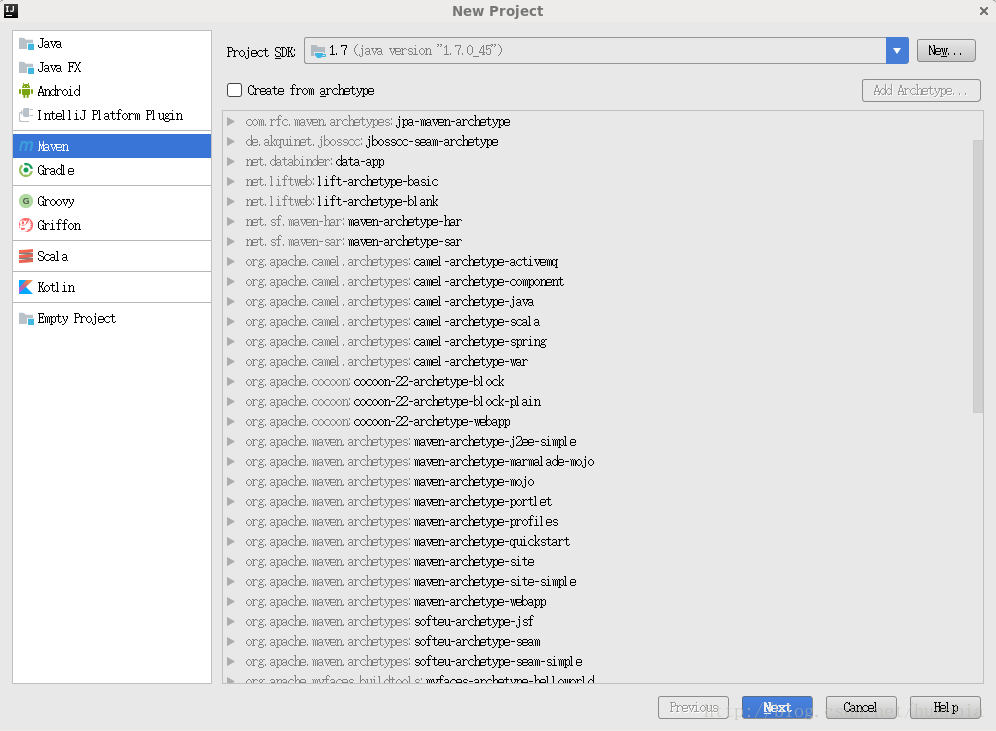Expand softeu-archetype-jsf node

point(231,622)
